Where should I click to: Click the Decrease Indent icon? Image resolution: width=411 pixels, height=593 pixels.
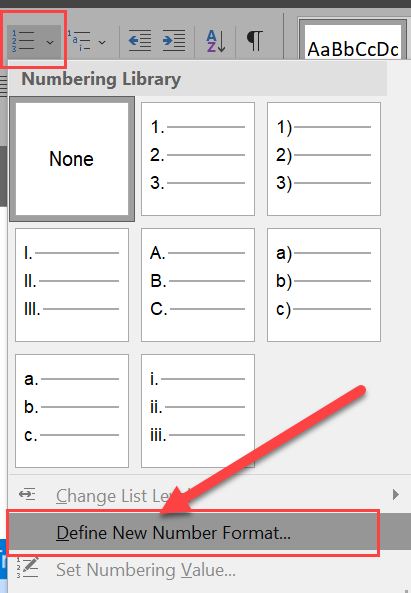click(x=140, y=40)
